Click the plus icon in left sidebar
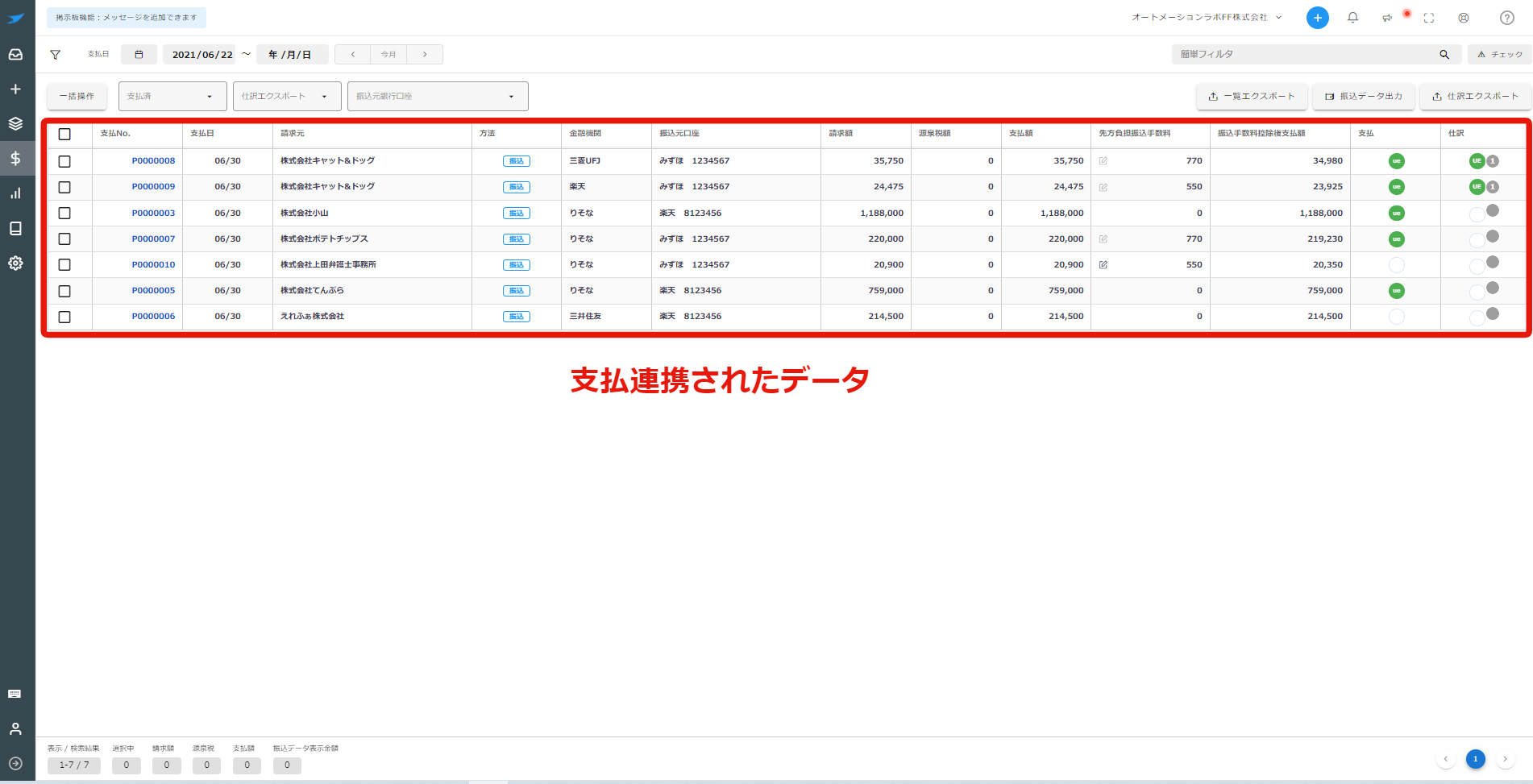This screenshot has width=1533, height=784. [x=15, y=89]
